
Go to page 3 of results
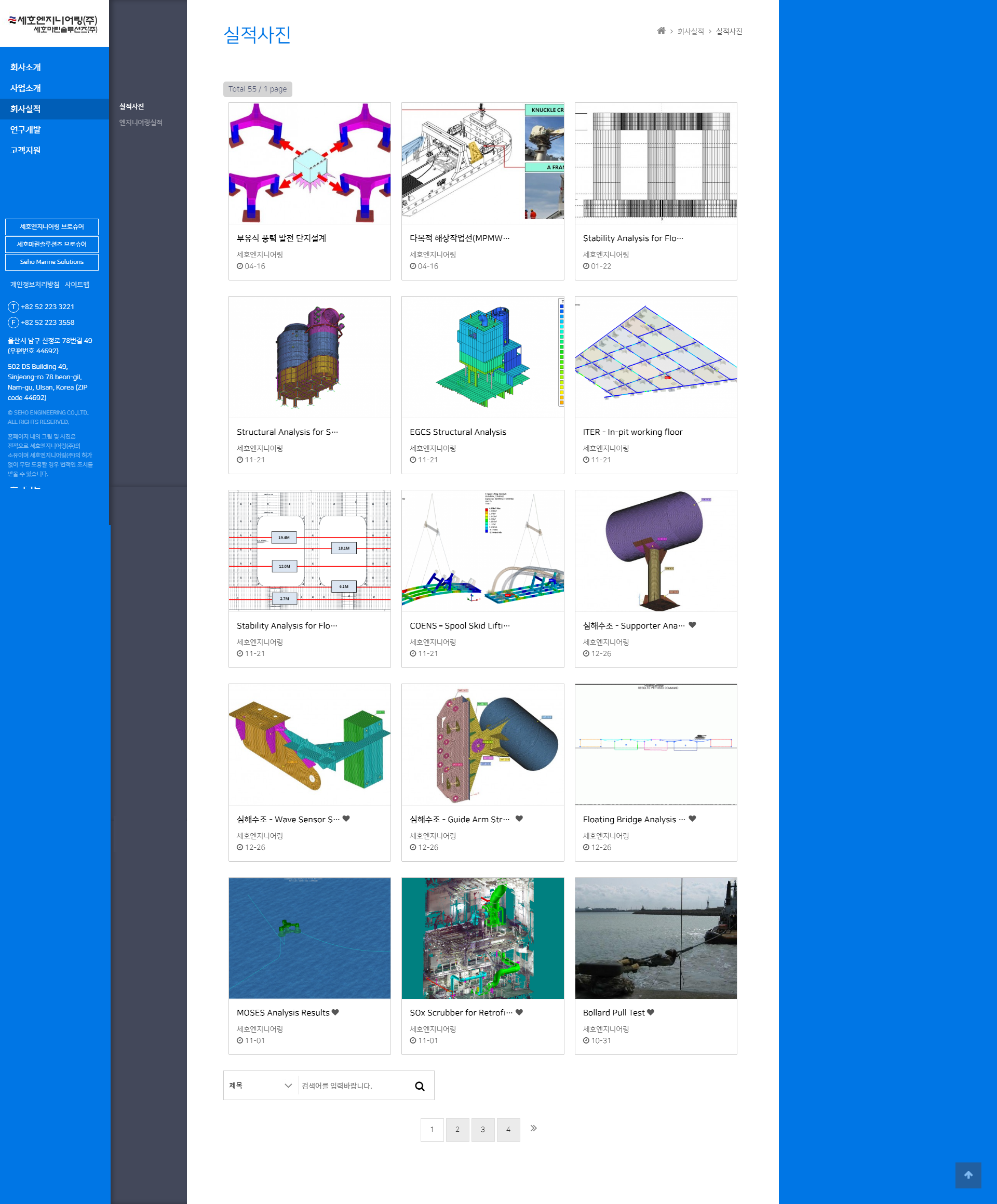click(x=483, y=1130)
